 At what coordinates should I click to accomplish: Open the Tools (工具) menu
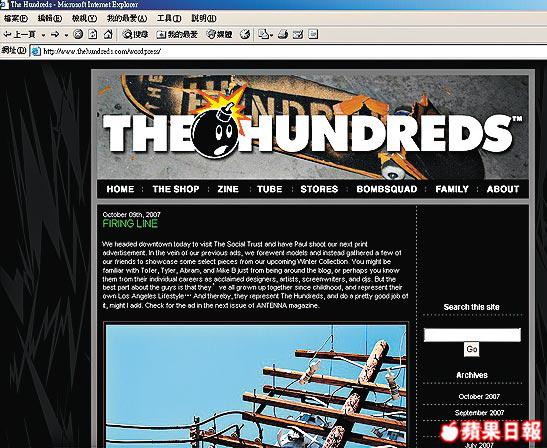[x=169, y=18]
